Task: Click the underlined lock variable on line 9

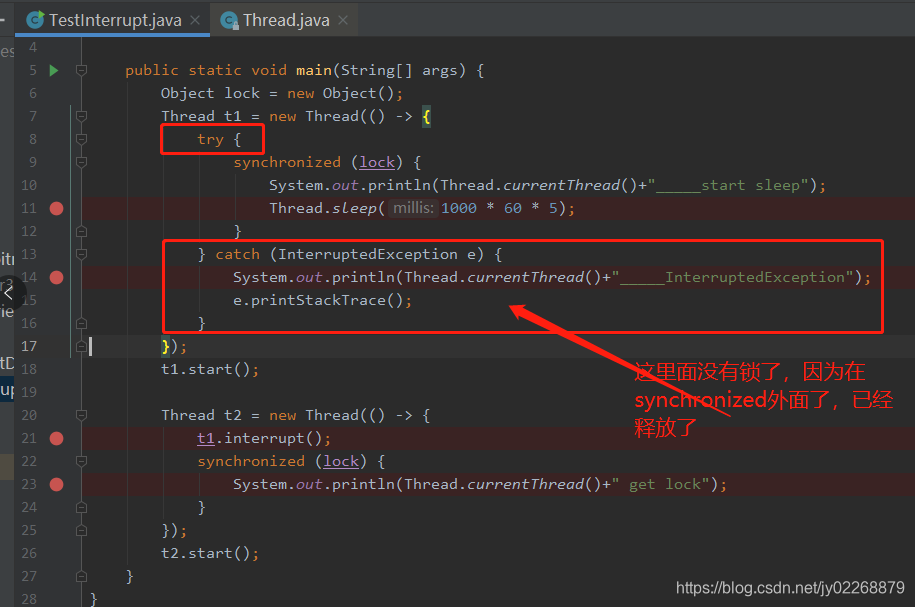Action: (x=377, y=162)
